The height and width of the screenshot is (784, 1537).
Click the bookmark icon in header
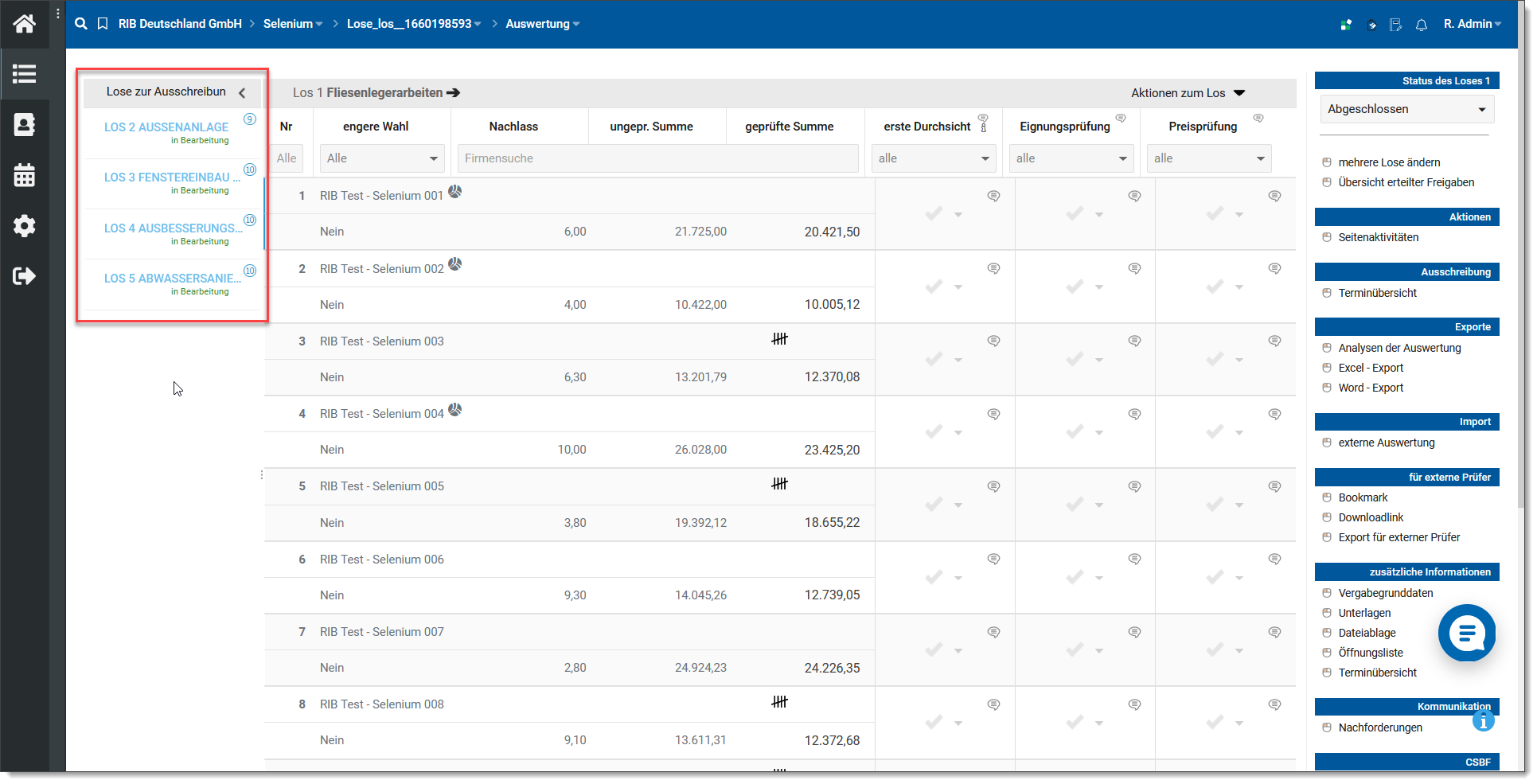point(103,24)
